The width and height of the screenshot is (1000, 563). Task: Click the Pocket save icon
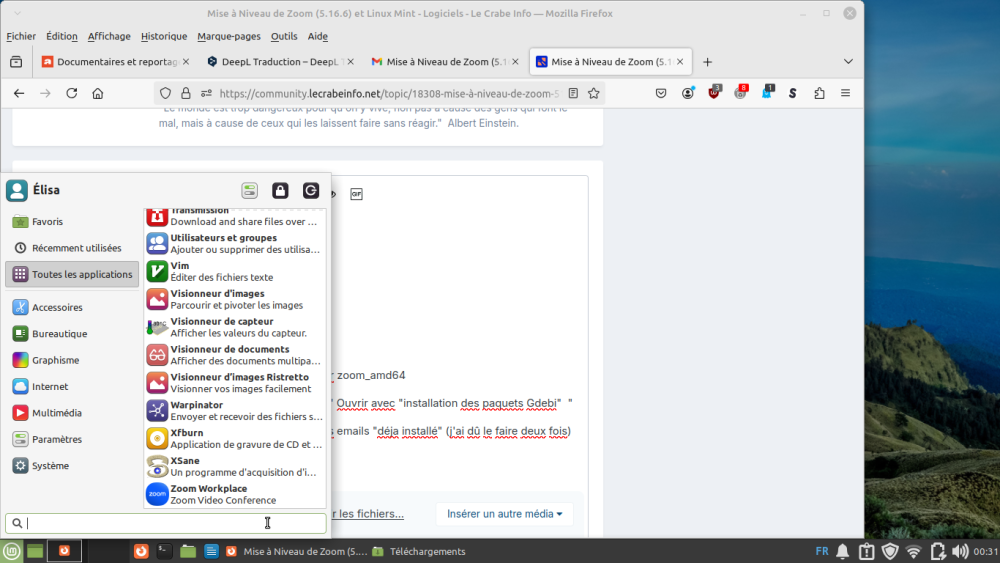click(x=661, y=93)
